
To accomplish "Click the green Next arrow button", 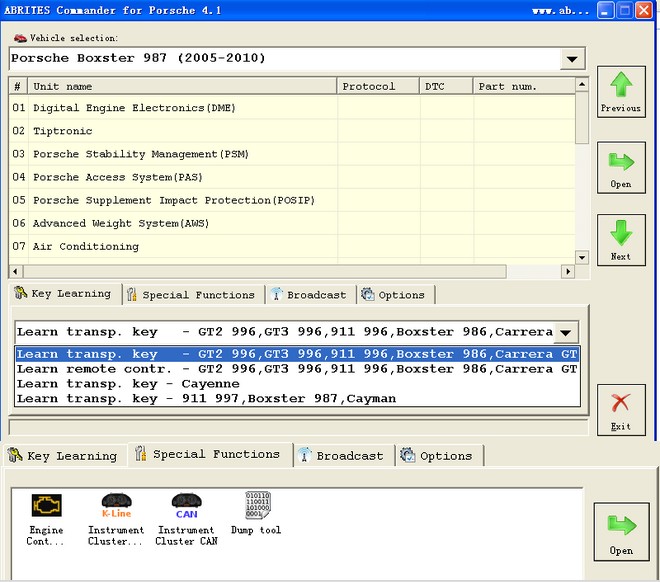I will pyautogui.click(x=620, y=240).
